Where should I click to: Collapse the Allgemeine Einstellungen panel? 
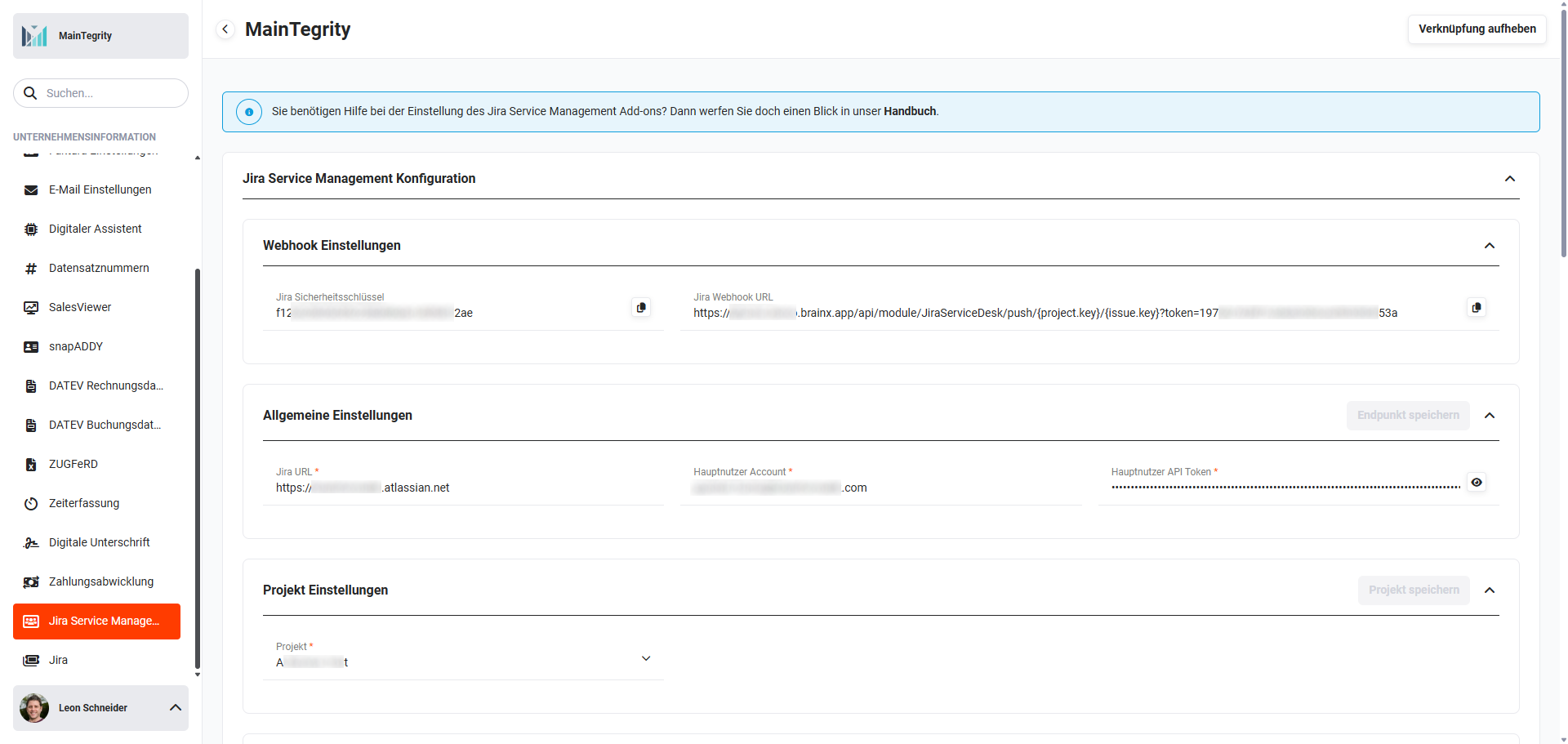point(1489,415)
